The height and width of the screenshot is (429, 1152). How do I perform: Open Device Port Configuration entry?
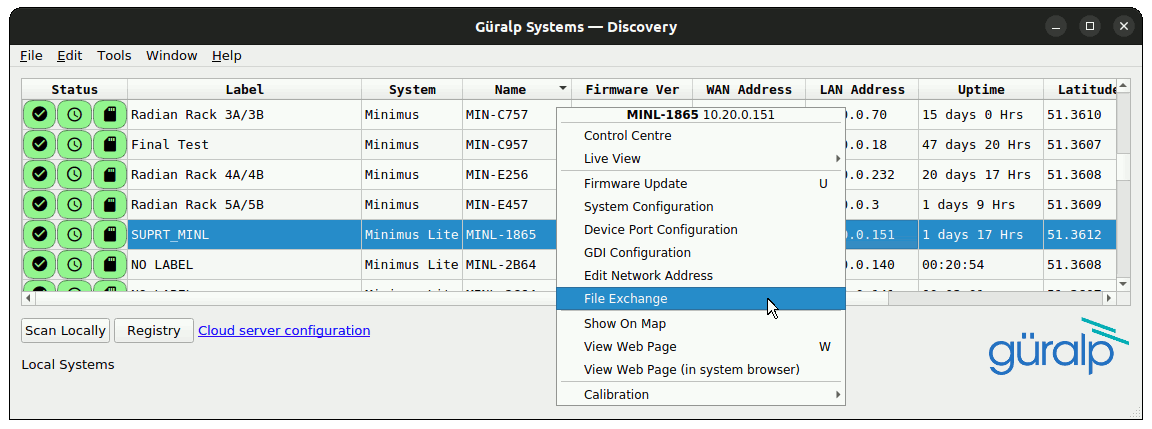pos(701,230)
